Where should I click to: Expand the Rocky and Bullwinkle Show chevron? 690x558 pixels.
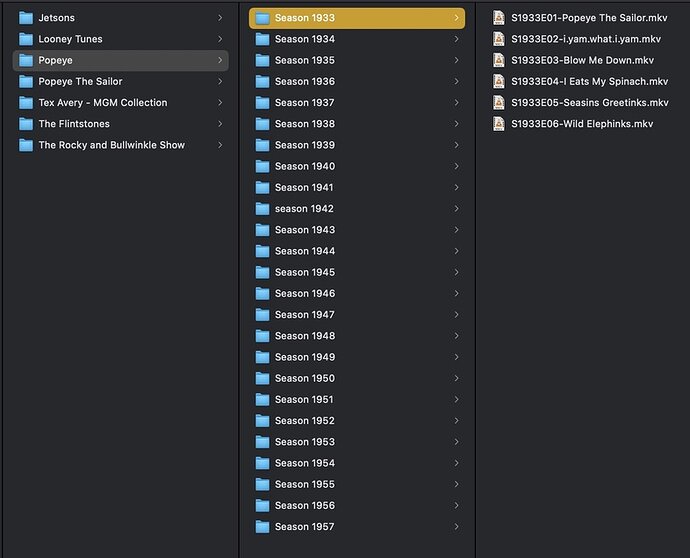pyautogui.click(x=220, y=145)
